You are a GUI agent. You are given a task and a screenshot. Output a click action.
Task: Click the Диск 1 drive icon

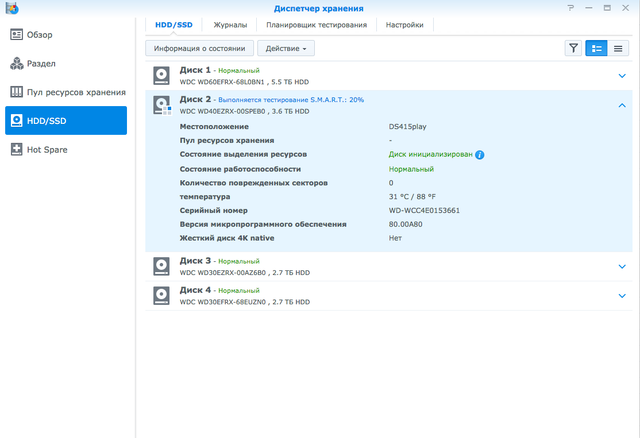tap(161, 76)
